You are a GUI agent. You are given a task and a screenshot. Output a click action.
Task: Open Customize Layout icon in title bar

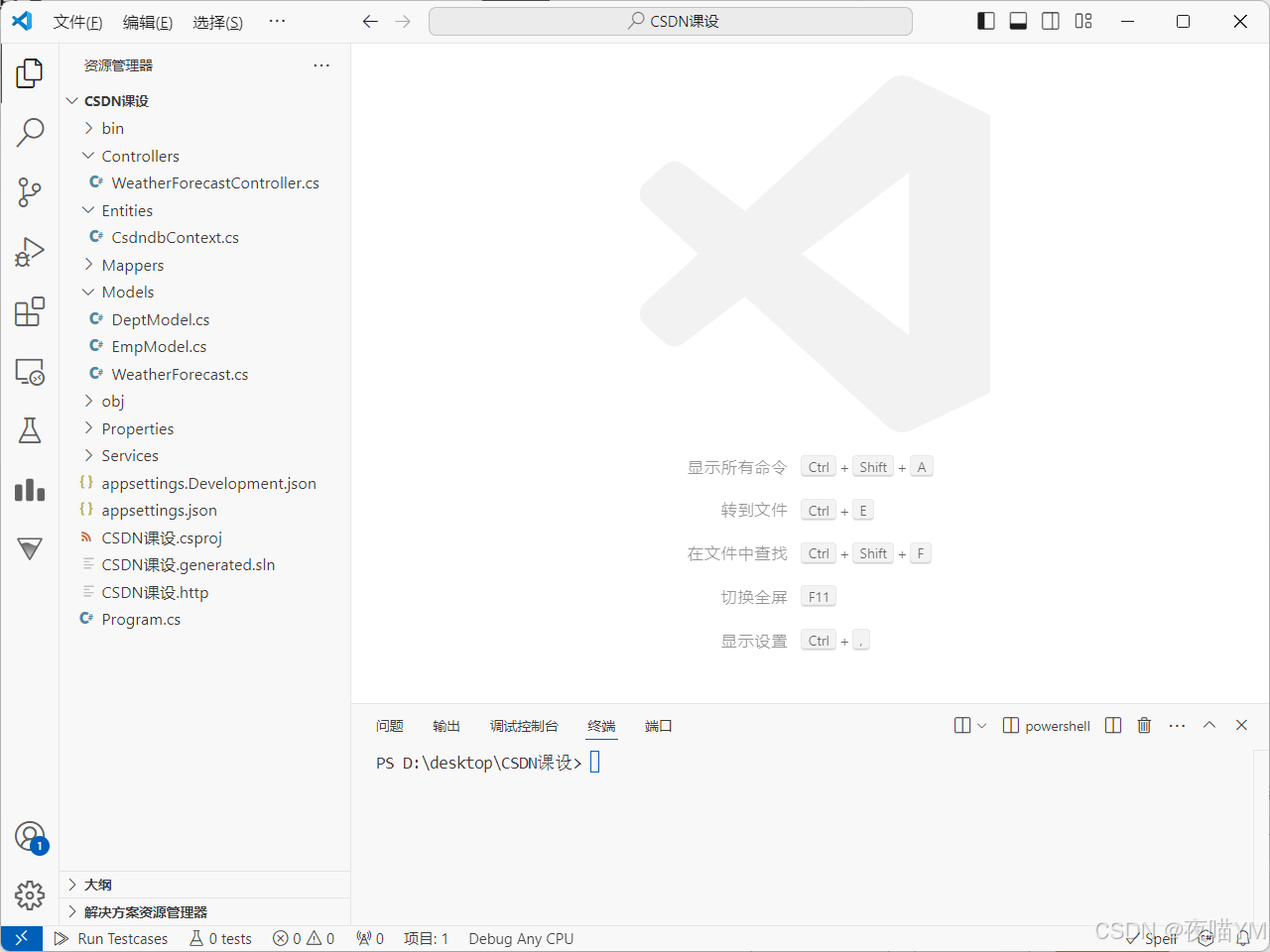(1083, 21)
